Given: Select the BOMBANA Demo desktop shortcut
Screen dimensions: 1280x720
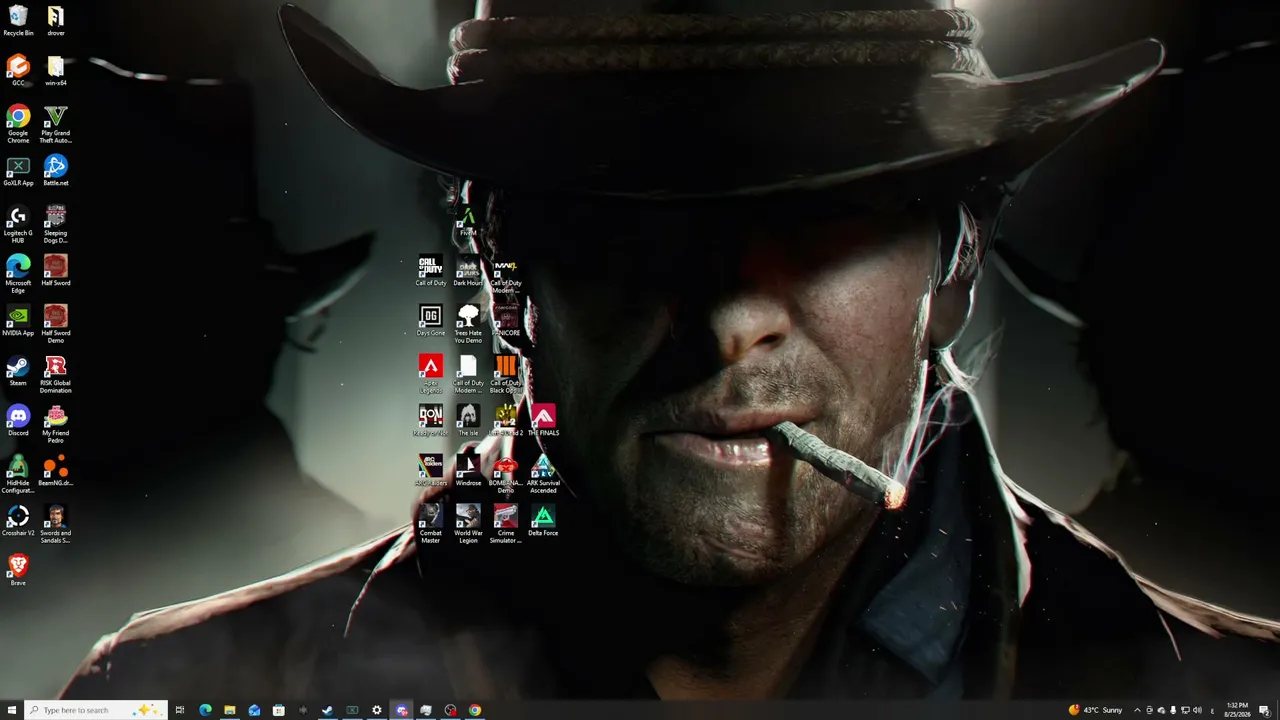Looking at the screenshot, I should (506, 475).
